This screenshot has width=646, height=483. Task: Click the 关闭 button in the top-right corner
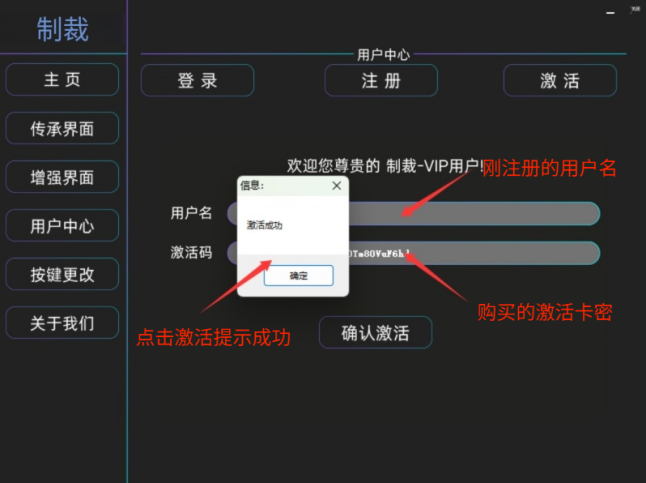[x=635, y=9]
